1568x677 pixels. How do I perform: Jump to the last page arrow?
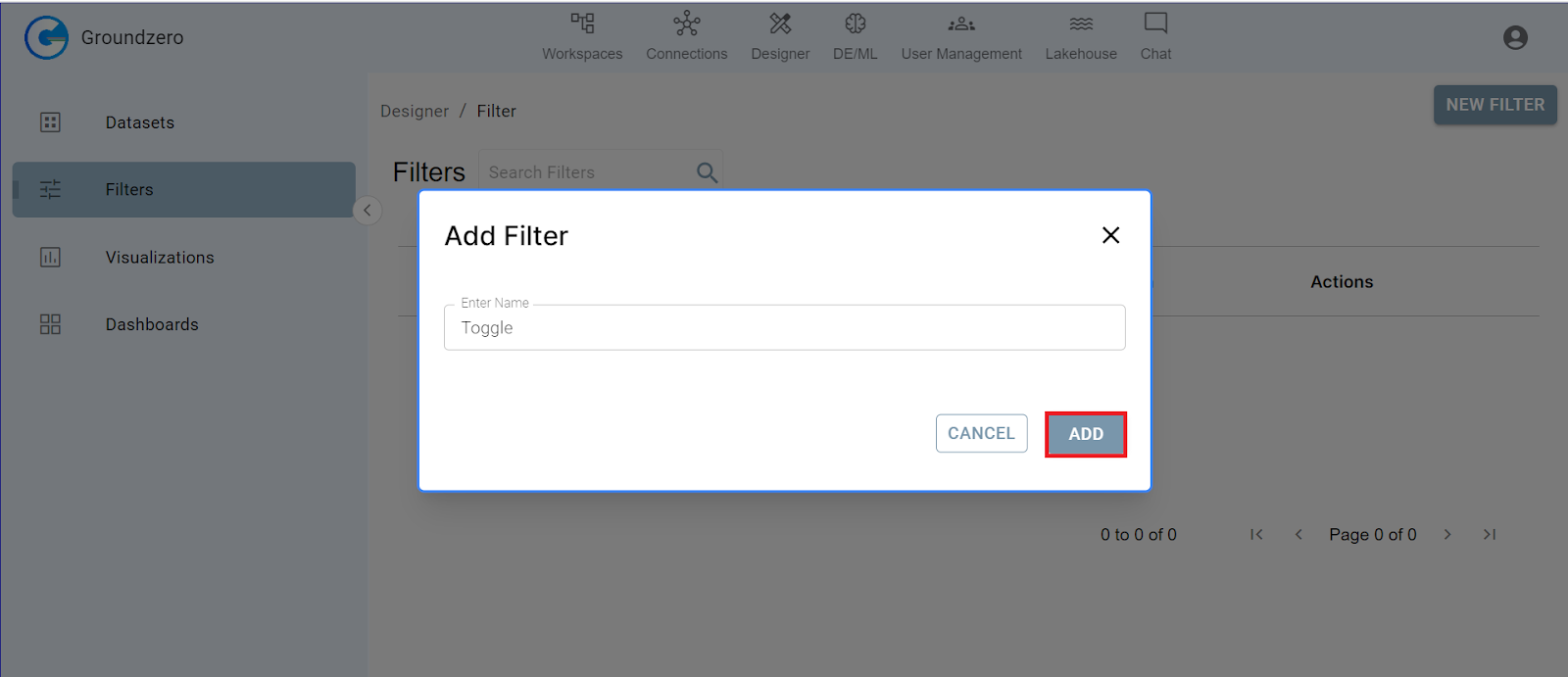coord(1490,534)
